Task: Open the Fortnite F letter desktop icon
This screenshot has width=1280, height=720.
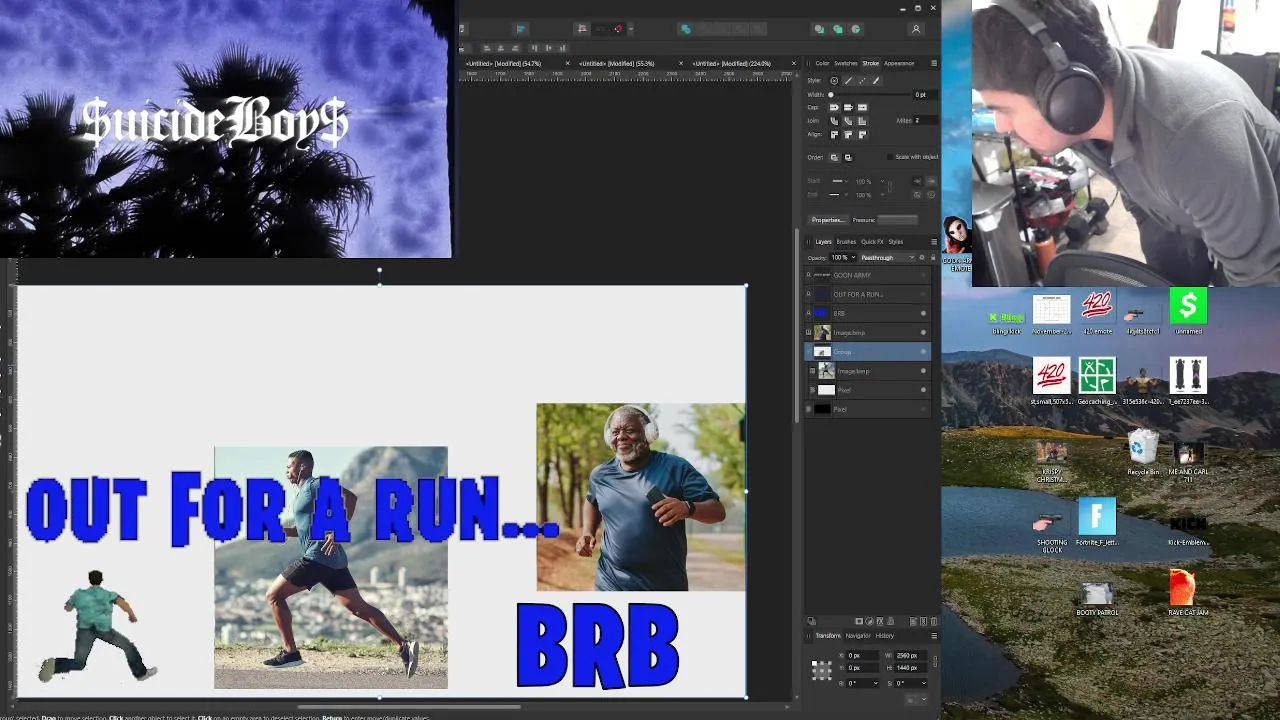Action: pyautogui.click(x=1097, y=522)
